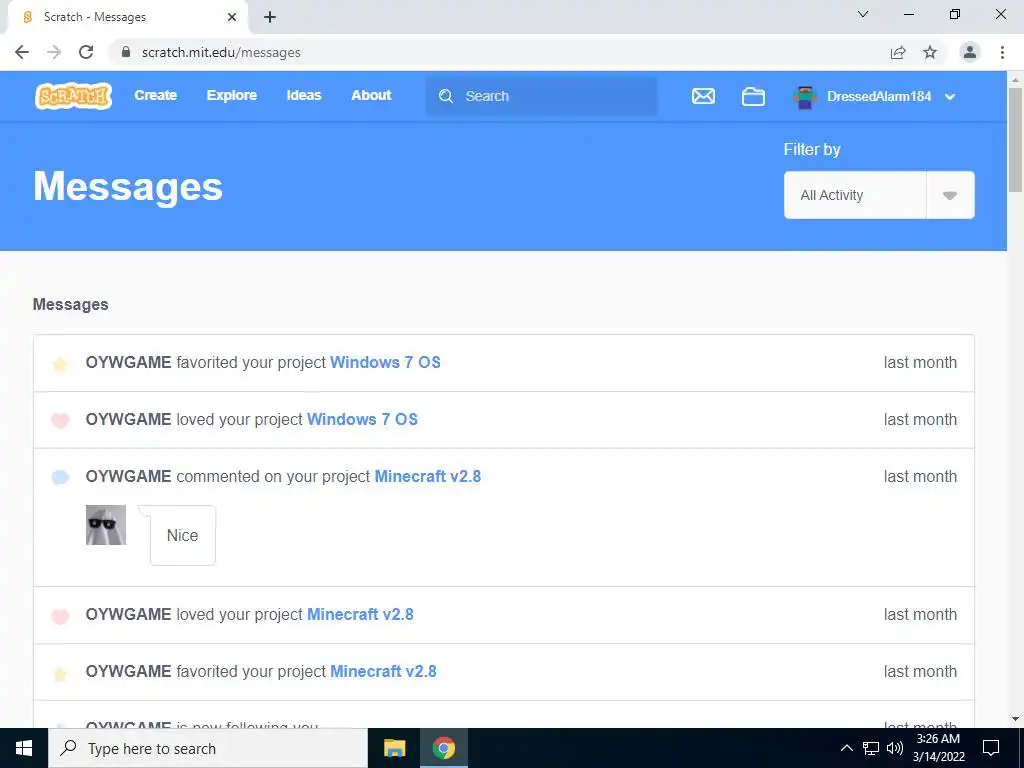Screen dimensions: 1024x768
Task: Open Minecraft v2.8 link in loved message
Action: (x=360, y=615)
